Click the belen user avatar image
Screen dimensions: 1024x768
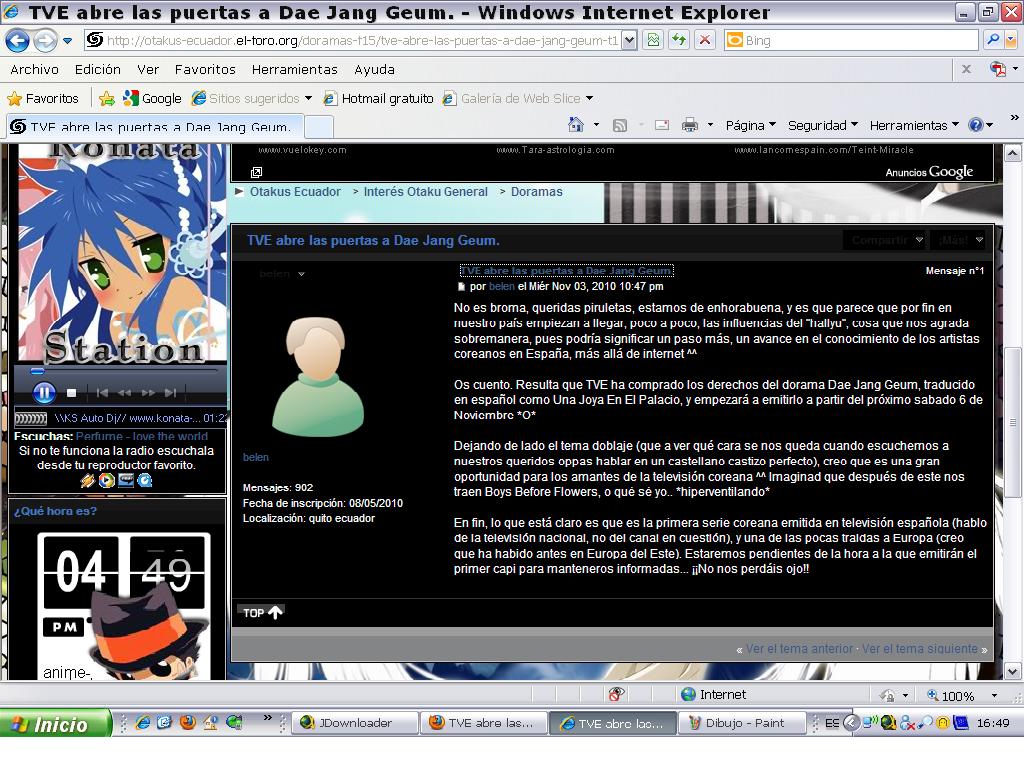317,377
